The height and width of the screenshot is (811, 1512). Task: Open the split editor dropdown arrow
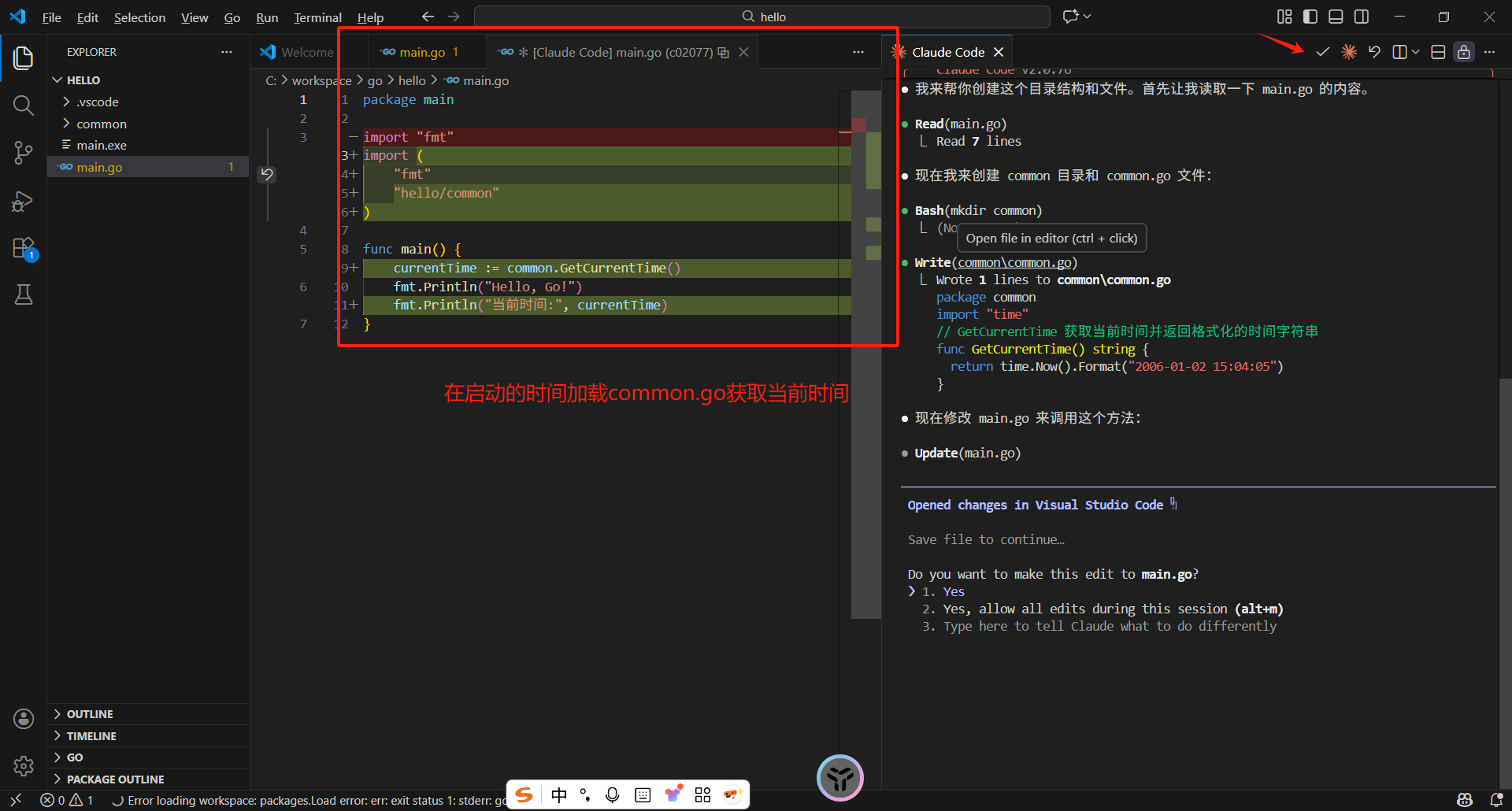point(1415,52)
